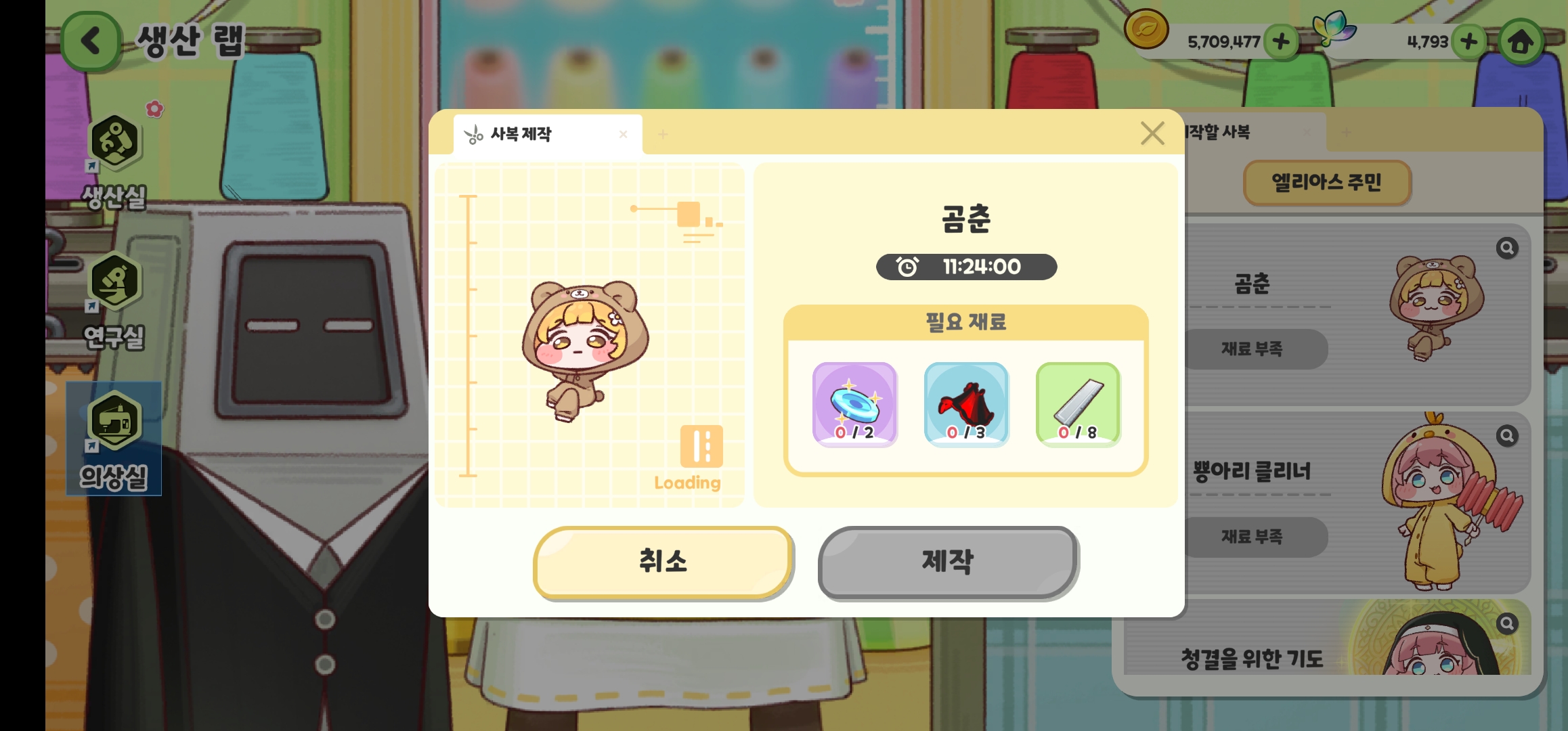Close the 사복 제작 dialog with X
This screenshot has height=731, width=1568.
1152,133
